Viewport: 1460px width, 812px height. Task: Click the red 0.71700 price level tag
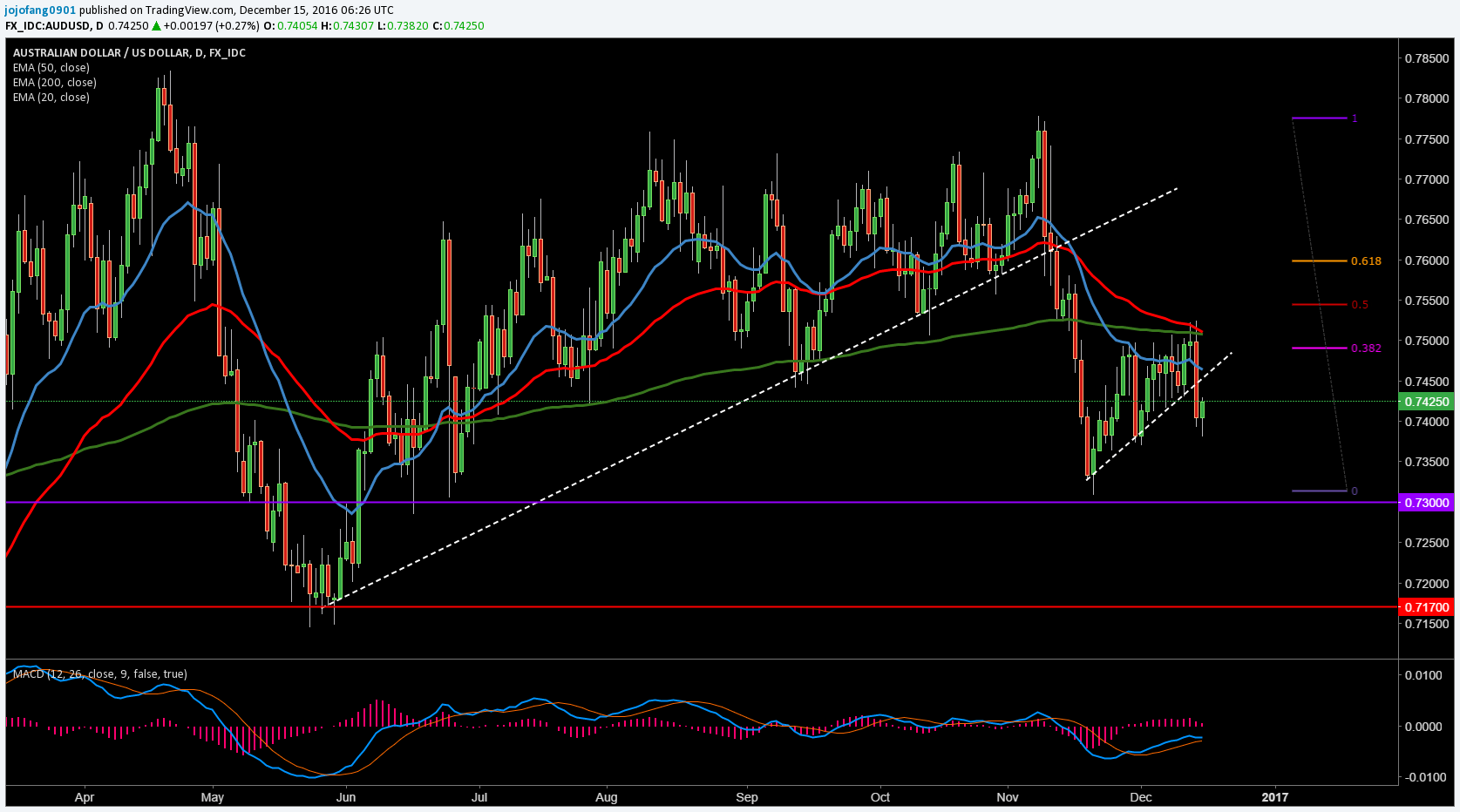(x=1427, y=607)
